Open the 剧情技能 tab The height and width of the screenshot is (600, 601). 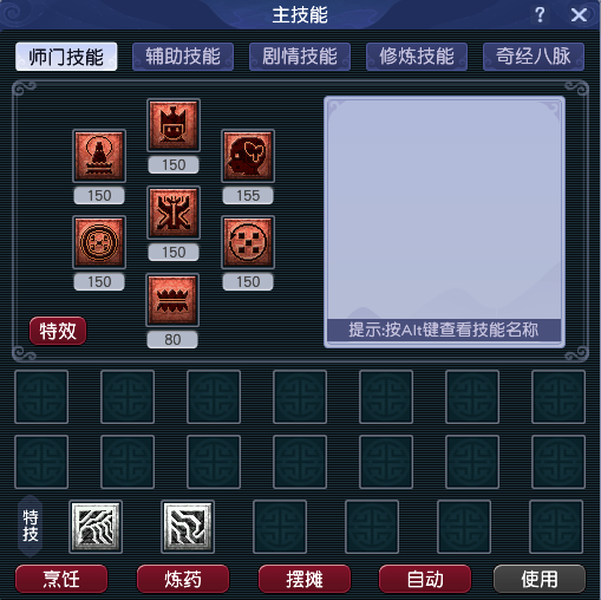[x=300, y=57]
